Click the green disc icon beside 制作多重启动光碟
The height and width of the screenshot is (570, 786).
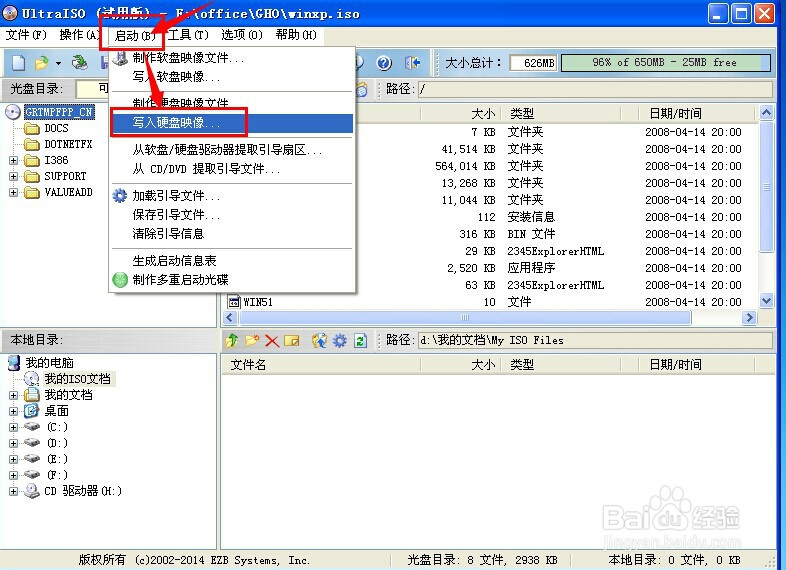click(120, 280)
